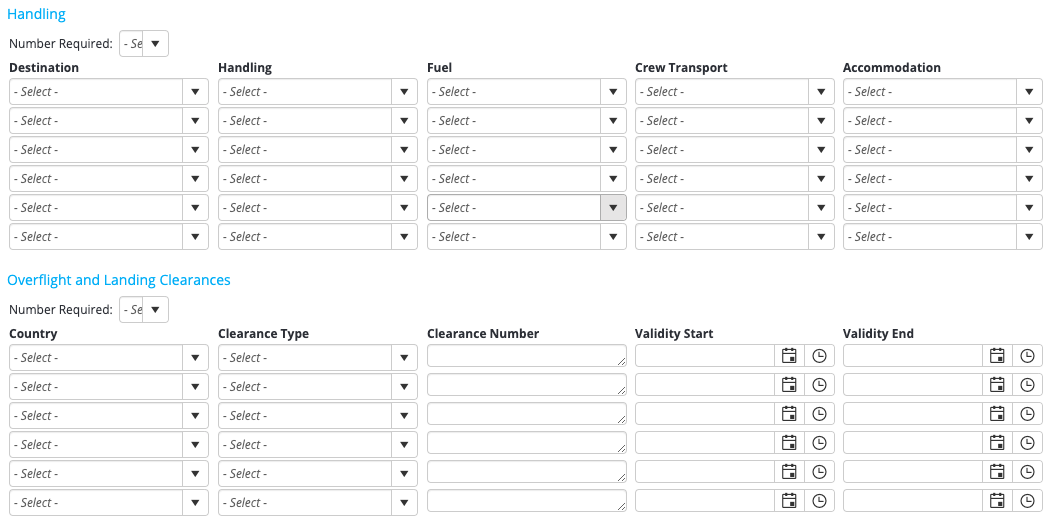Click first Clearance Number text field
The image size is (1060, 526).
[526, 356]
